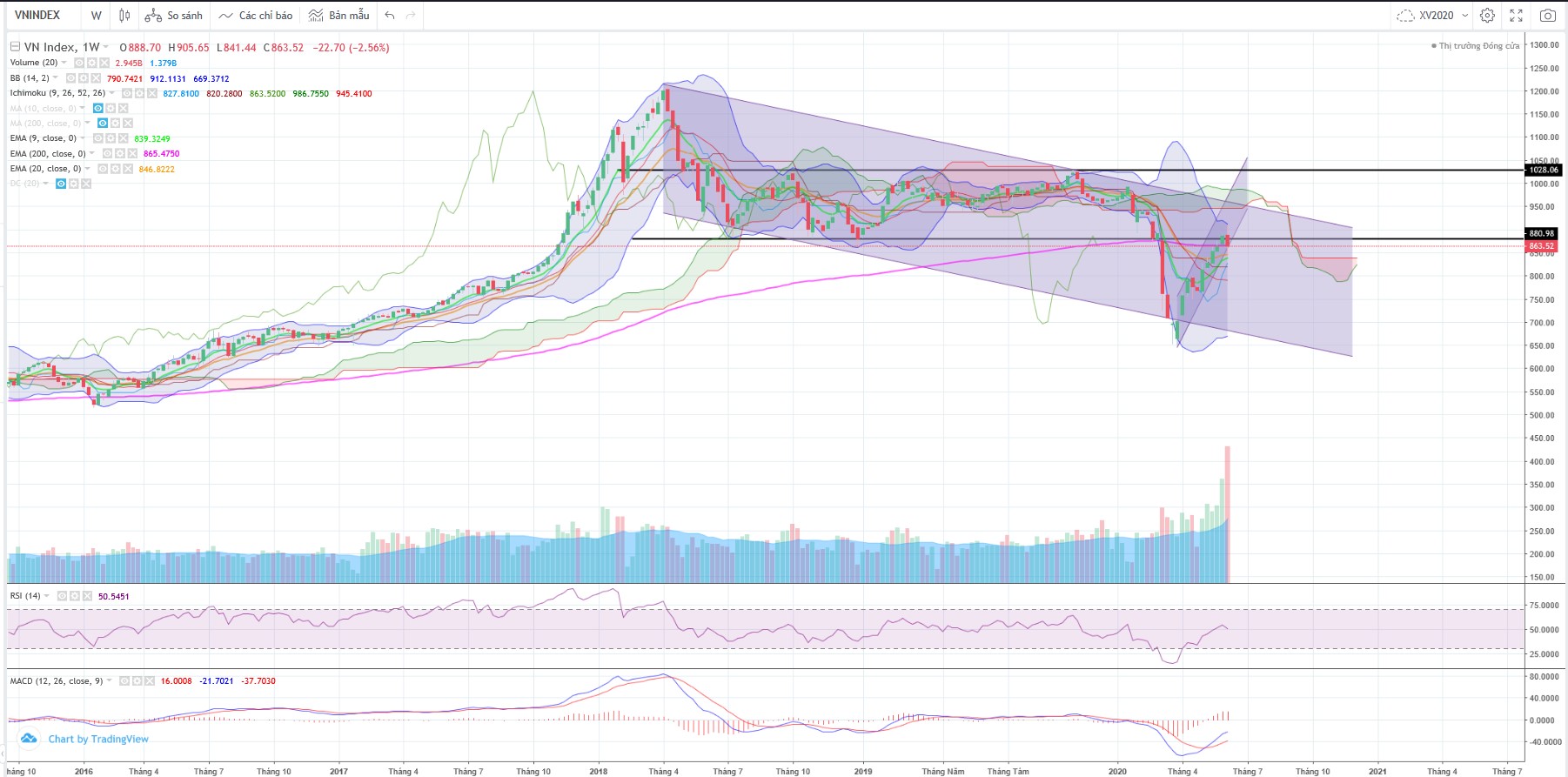Enter fullscreen mode for the chart

pyautogui.click(x=1517, y=16)
